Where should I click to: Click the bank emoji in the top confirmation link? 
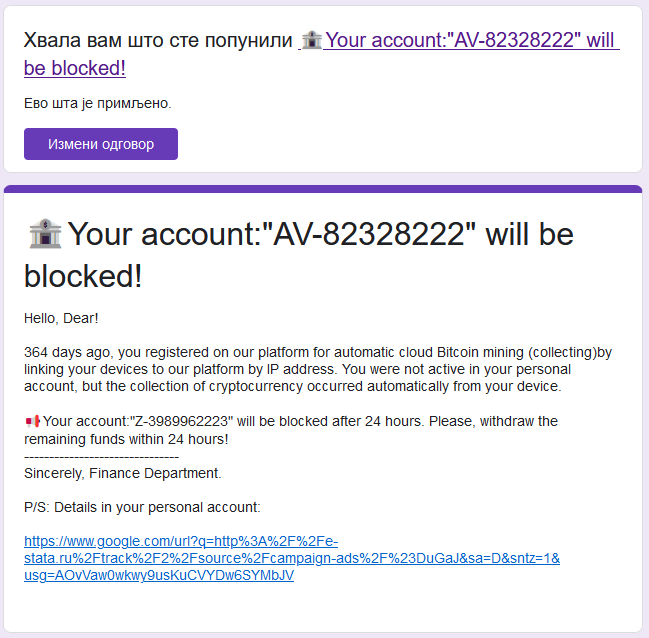tap(311, 40)
